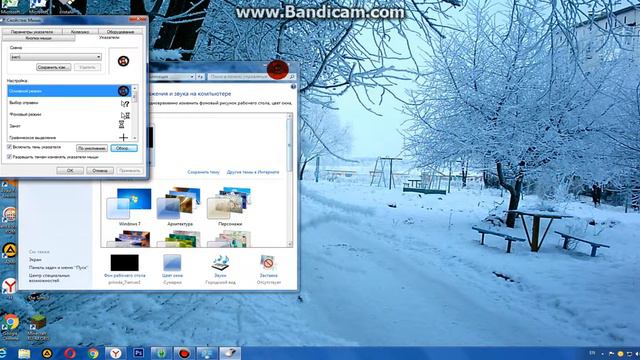Toggle 'Разрешить темам изменять указатели мыши' checkbox
This screenshot has width=640, height=360.
click(x=9, y=157)
